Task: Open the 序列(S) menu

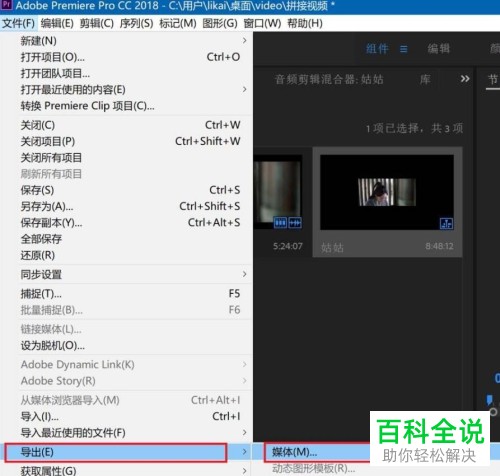Action: [x=136, y=23]
